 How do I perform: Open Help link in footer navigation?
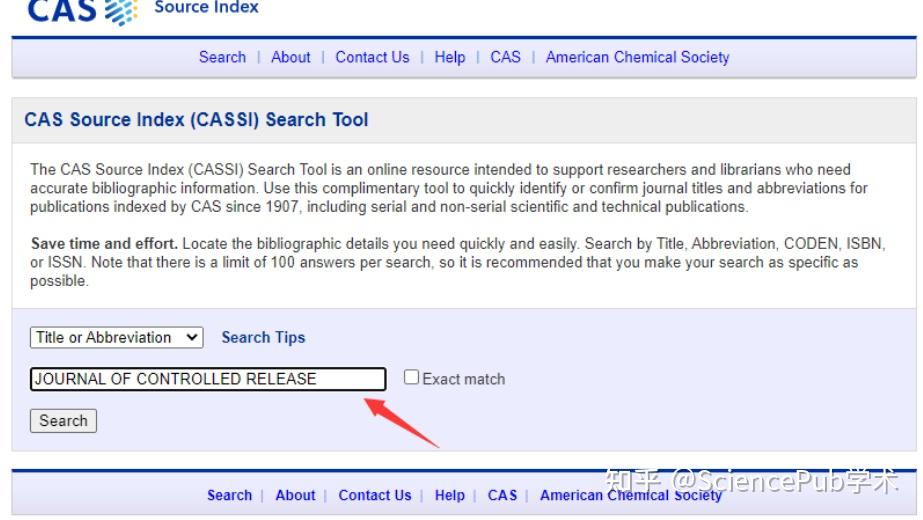pyautogui.click(x=450, y=495)
